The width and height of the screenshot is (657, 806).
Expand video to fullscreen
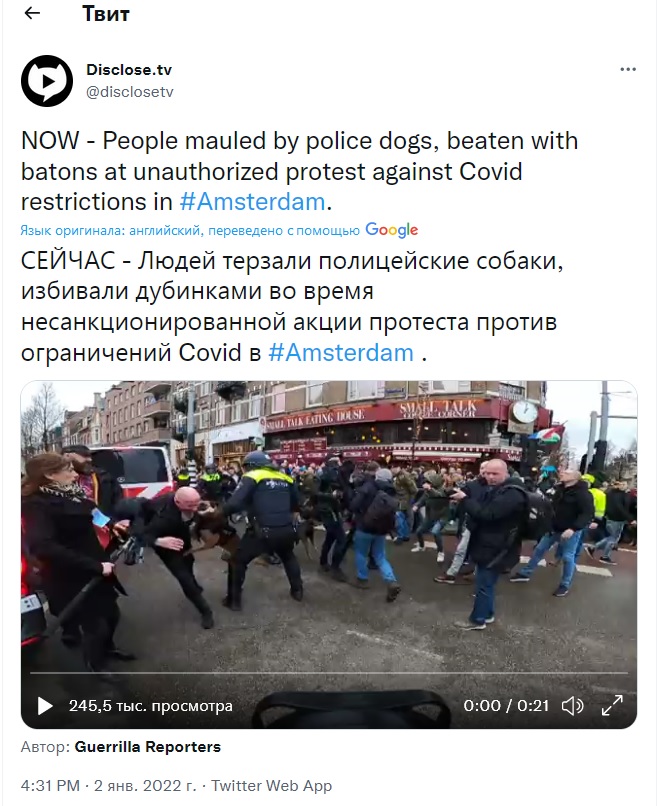(x=612, y=705)
